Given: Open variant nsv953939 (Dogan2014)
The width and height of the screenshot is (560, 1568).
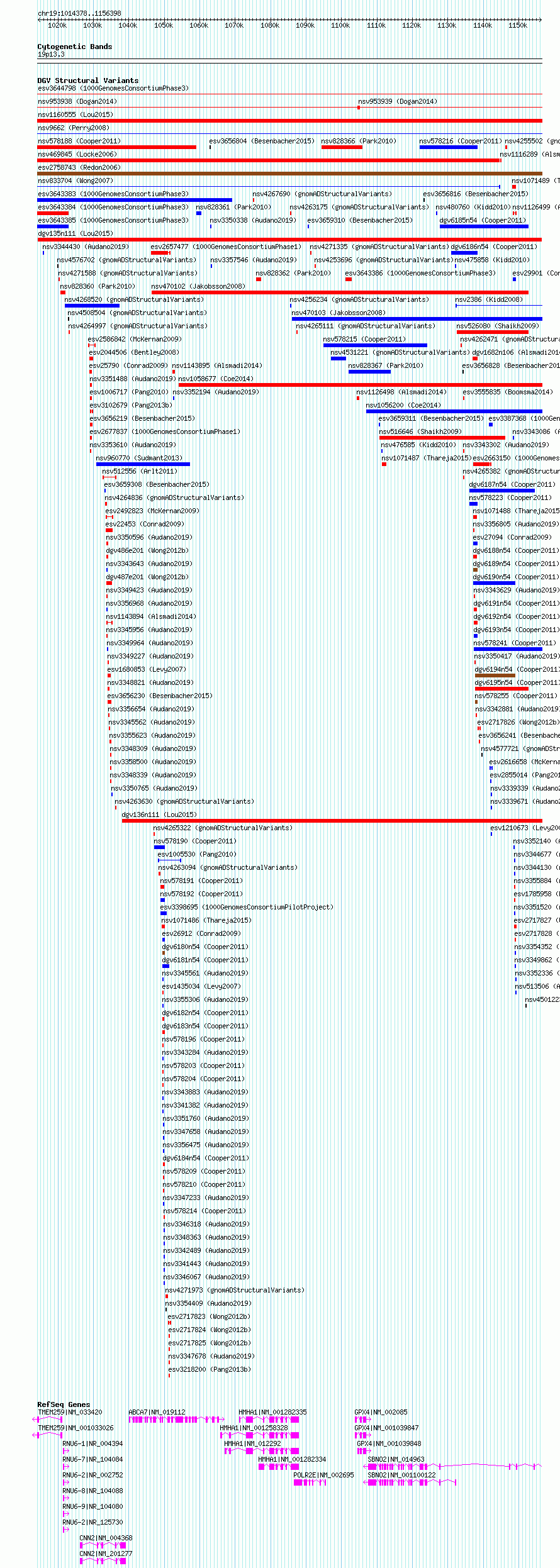Looking at the screenshot, I should point(398,101).
